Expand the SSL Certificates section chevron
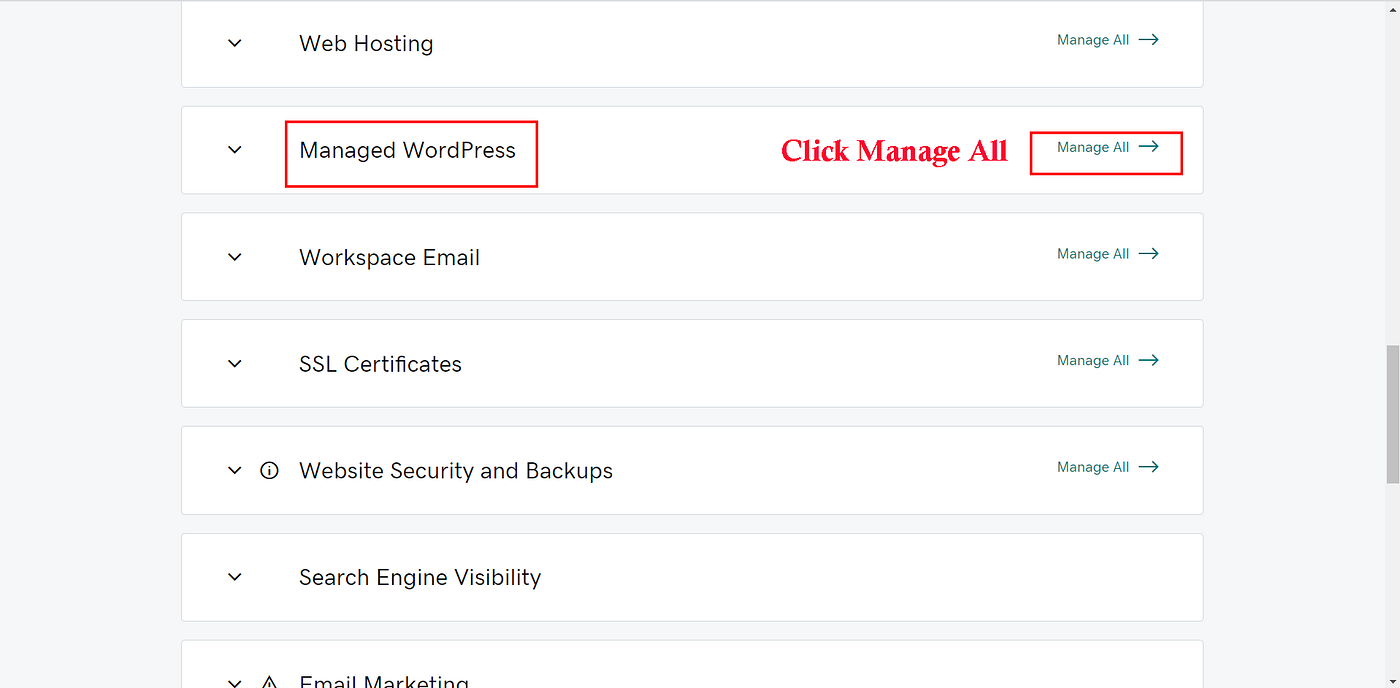 (x=235, y=364)
